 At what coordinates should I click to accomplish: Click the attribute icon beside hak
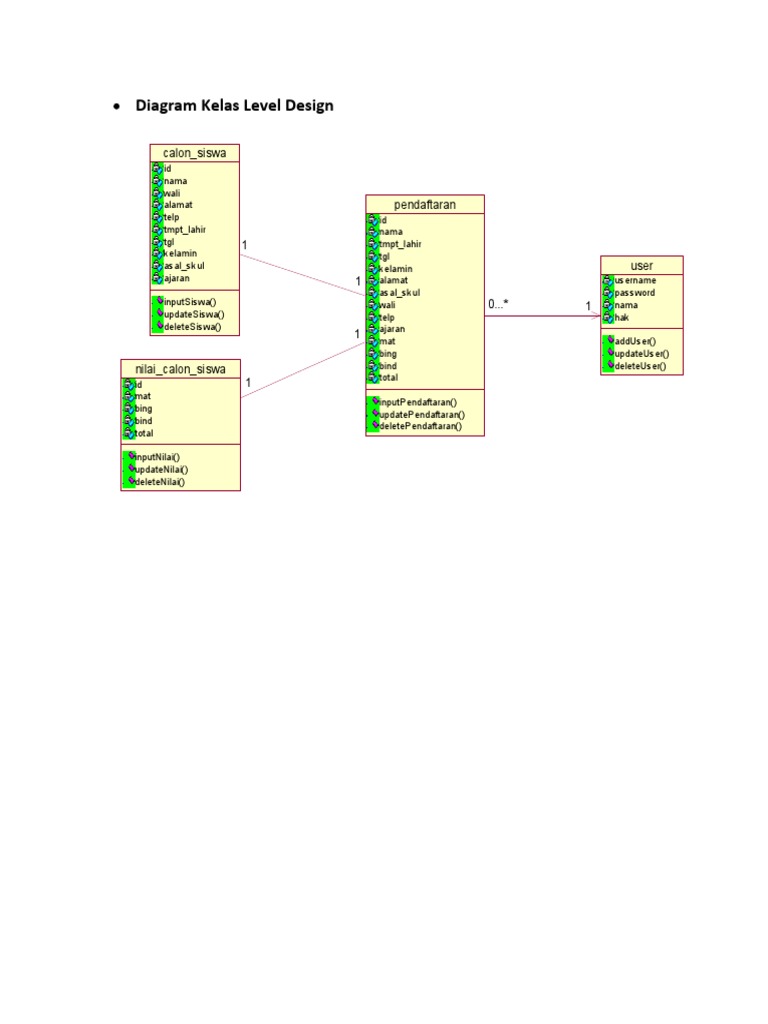pyautogui.click(x=608, y=318)
